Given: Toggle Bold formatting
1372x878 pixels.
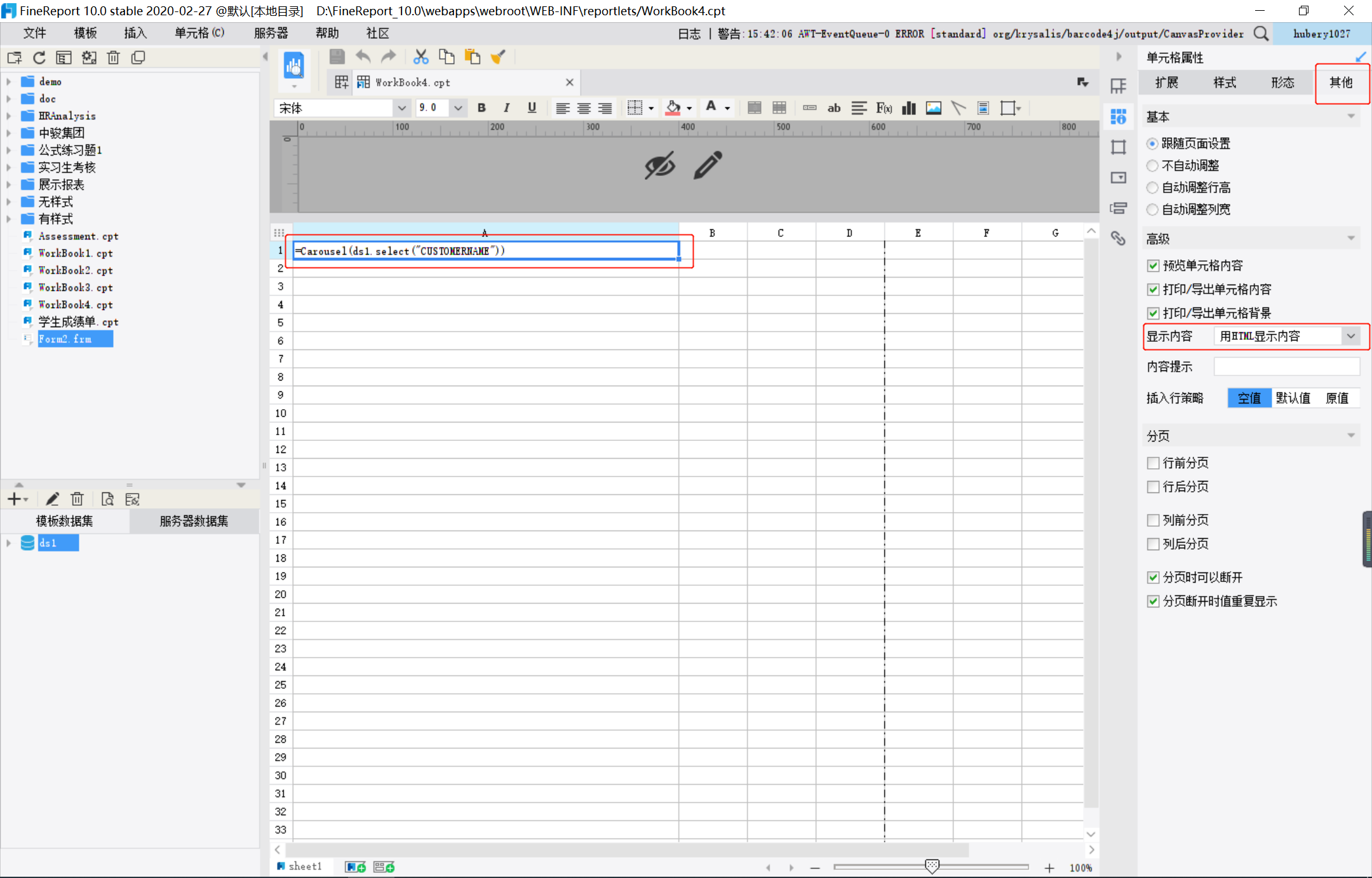Looking at the screenshot, I should coord(481,108).
